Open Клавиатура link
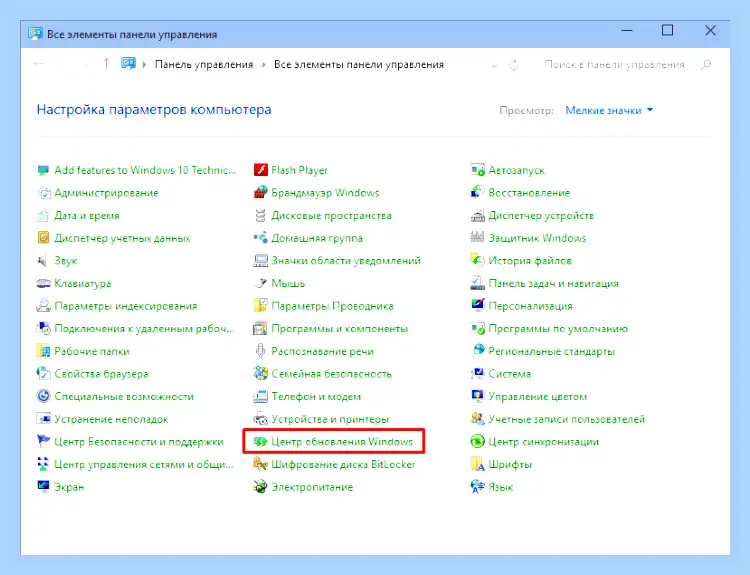This screenshot has width=750, height=575. click(x=83, y=283)
